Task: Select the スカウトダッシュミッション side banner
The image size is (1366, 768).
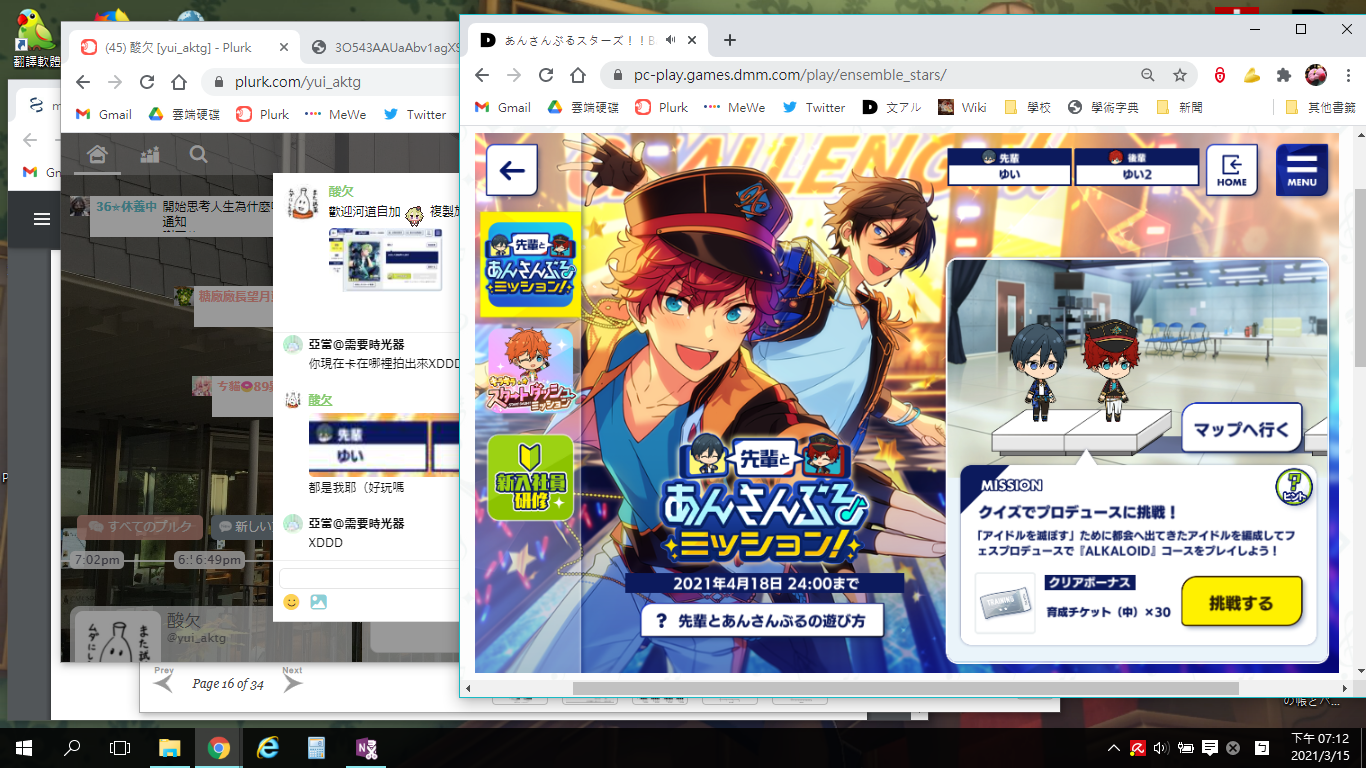Action: click(530, 372)
